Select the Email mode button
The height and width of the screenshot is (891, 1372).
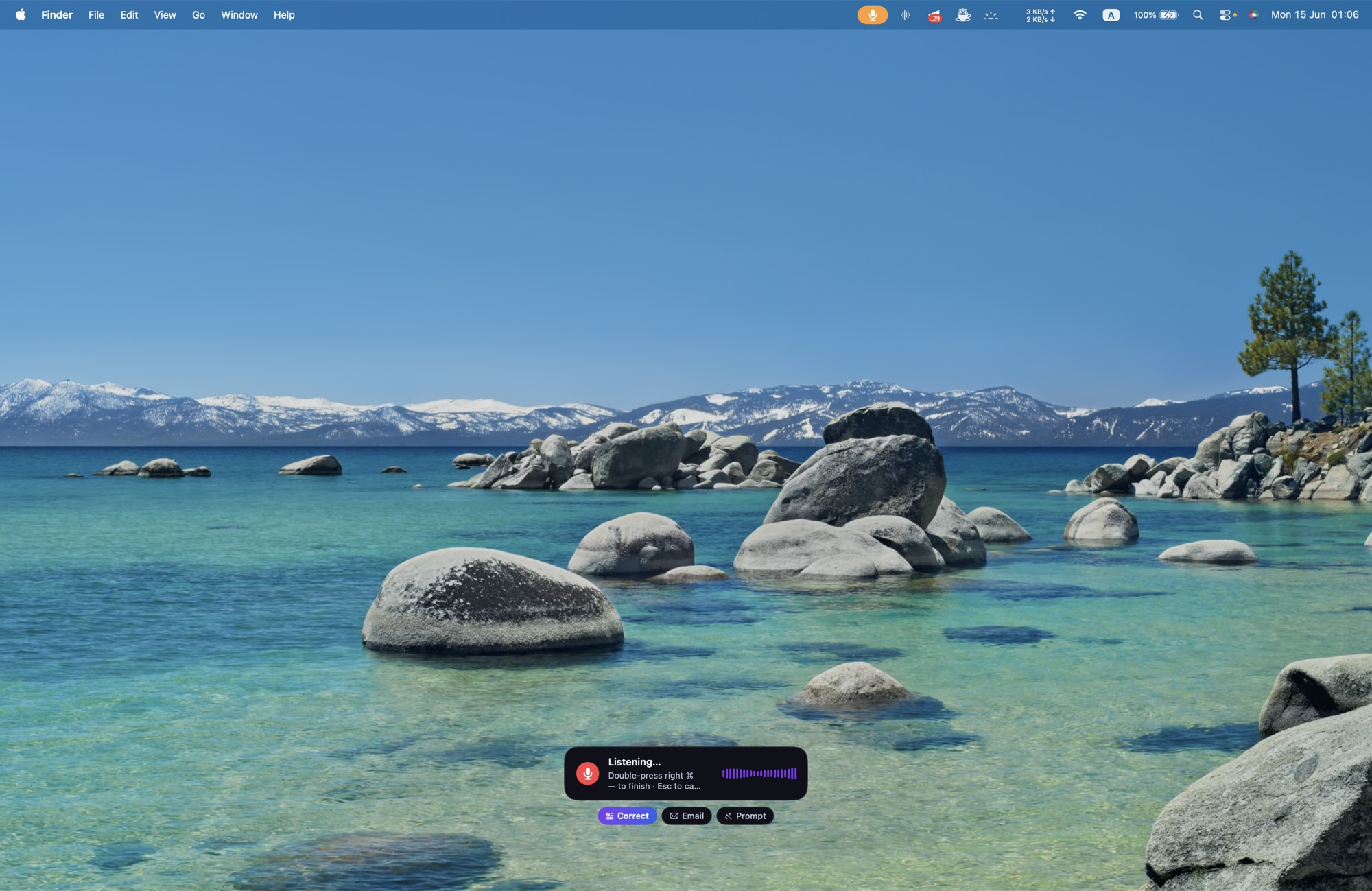[687, 816]
